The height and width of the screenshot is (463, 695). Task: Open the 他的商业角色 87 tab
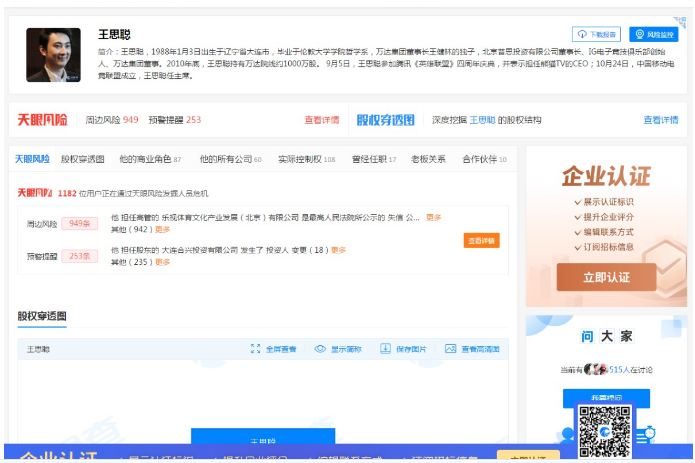pos(150,159)
